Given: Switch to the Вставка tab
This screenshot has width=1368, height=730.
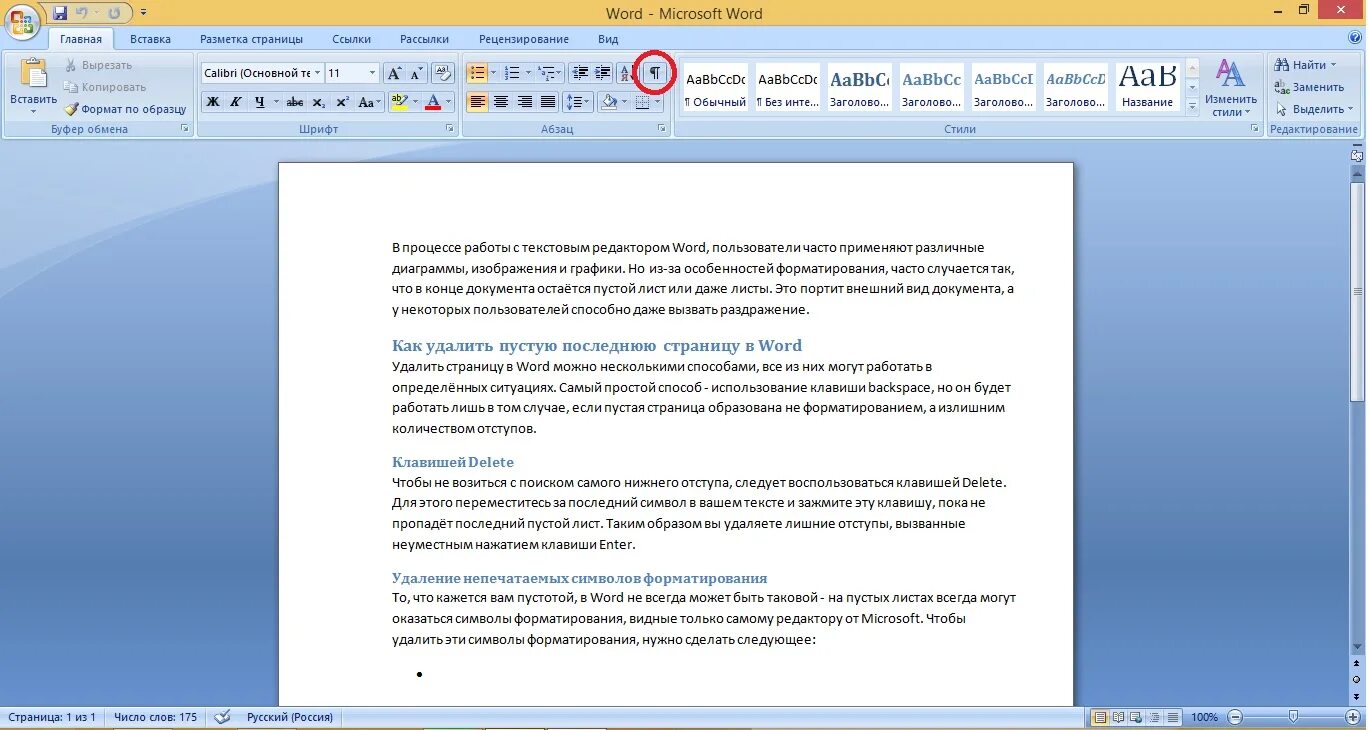Looking at the screenshot, I should click(x=150, y=39).
